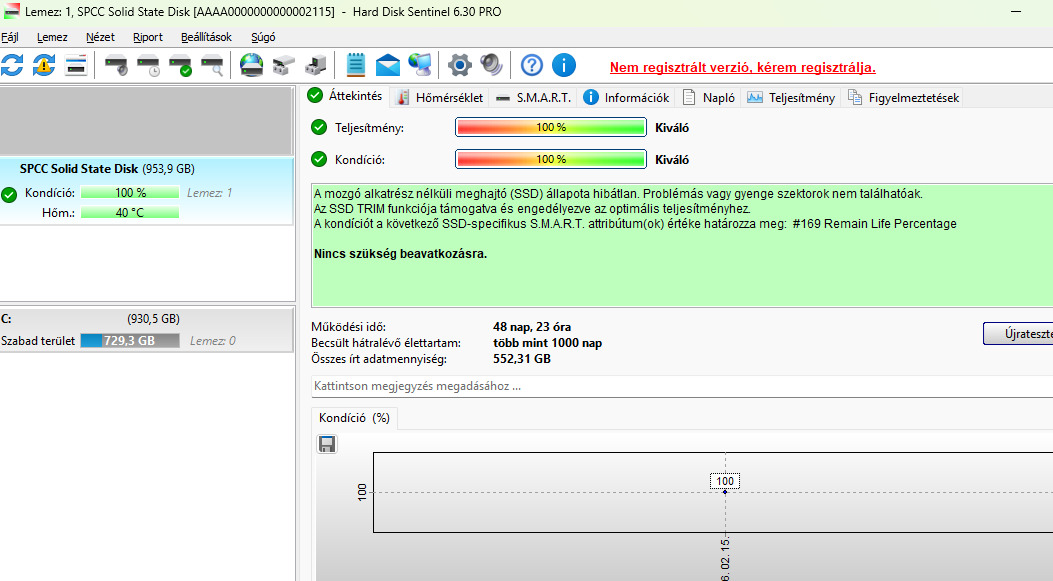Click the drive with network connectors icon
This screenshot has width=1053, height=581.
(x=283, y=65)
